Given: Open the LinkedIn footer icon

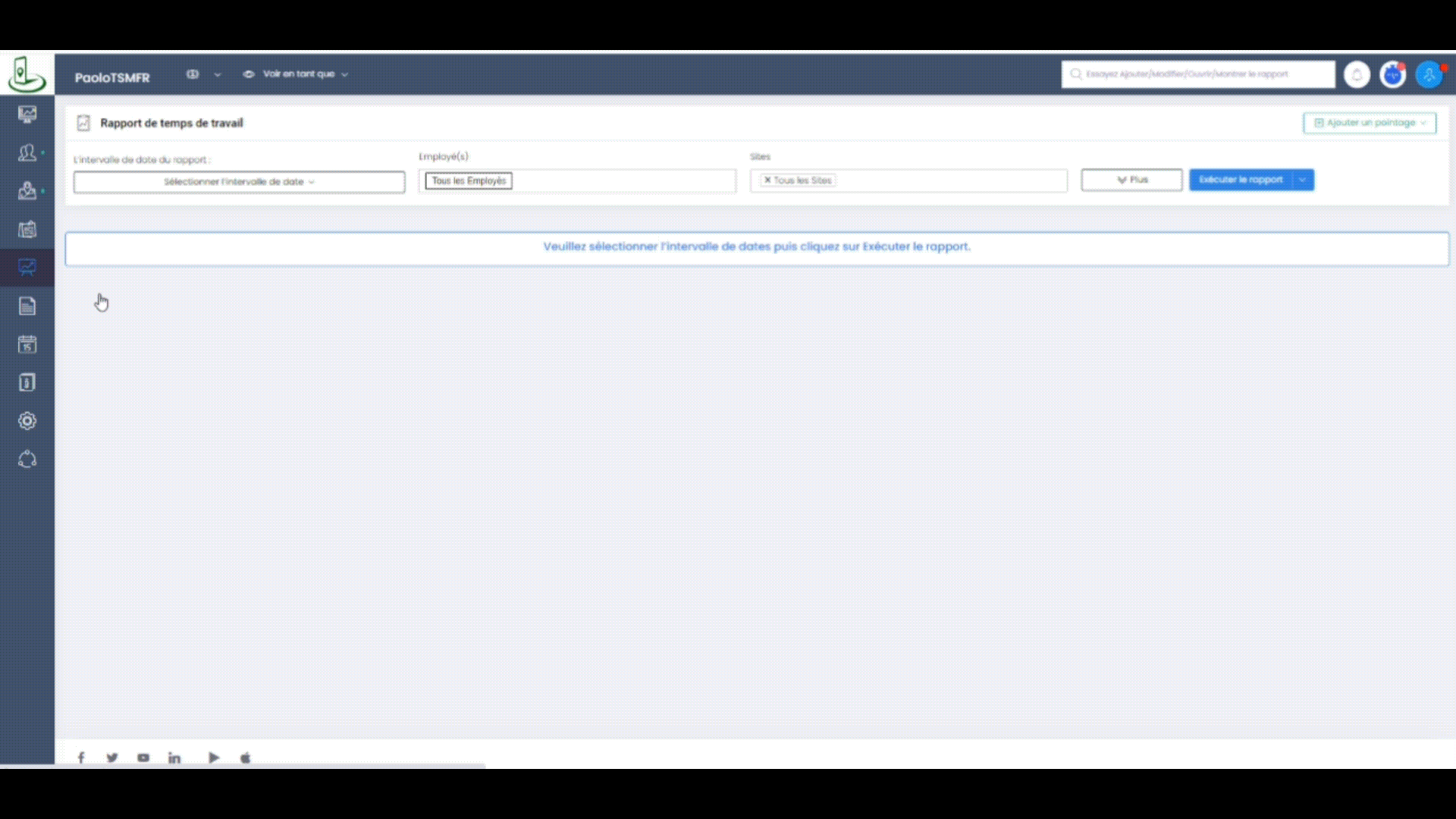Looking at the screenshot, I should coord(174,758).
